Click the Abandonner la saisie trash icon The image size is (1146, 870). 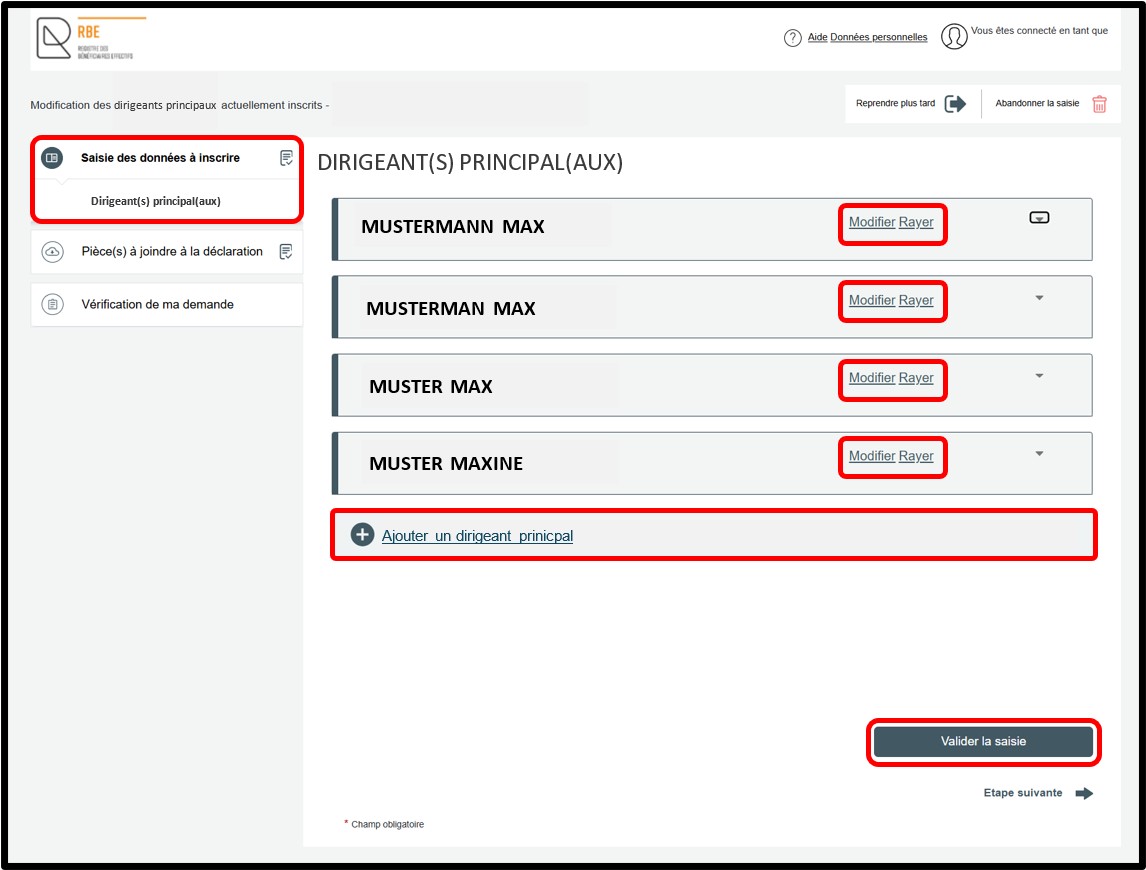tap(1099, 104)
